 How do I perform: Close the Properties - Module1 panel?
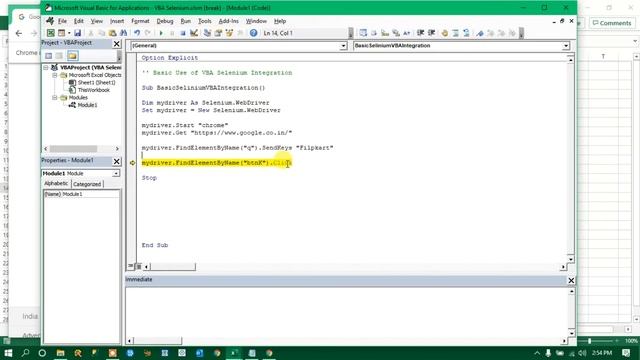tap(116, 161)
